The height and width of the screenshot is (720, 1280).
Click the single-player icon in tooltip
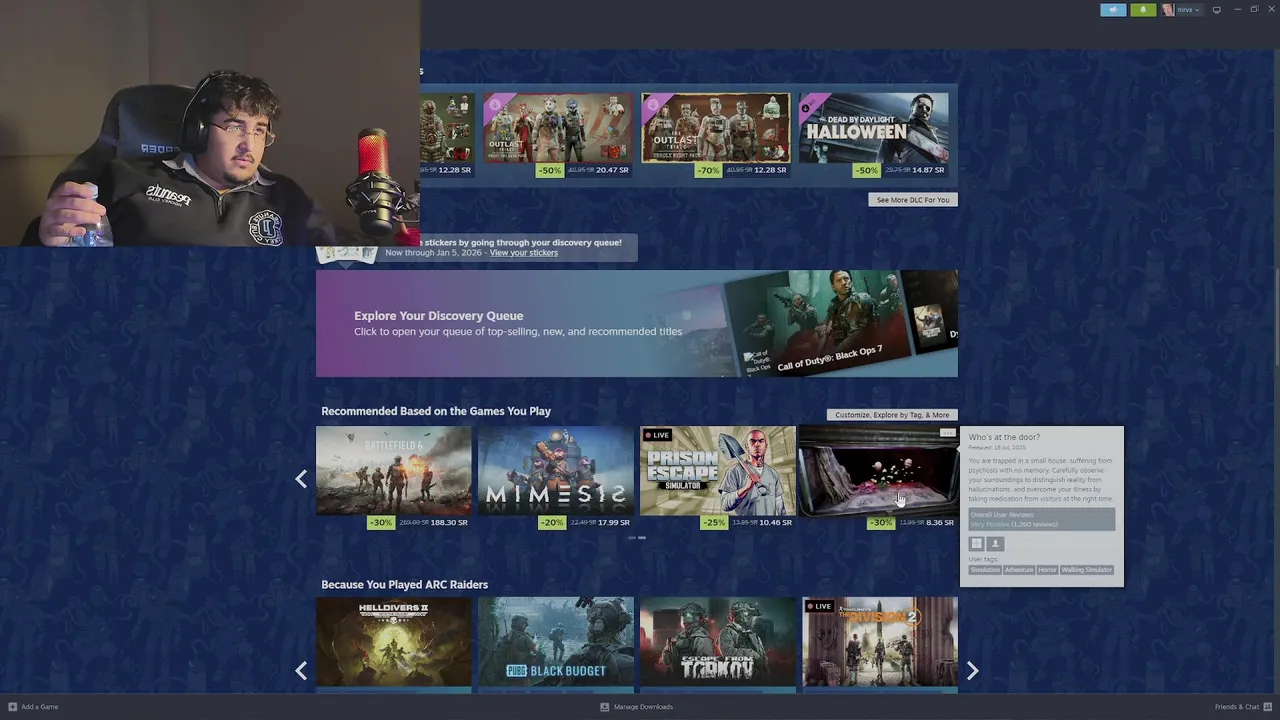coord(995,544)
